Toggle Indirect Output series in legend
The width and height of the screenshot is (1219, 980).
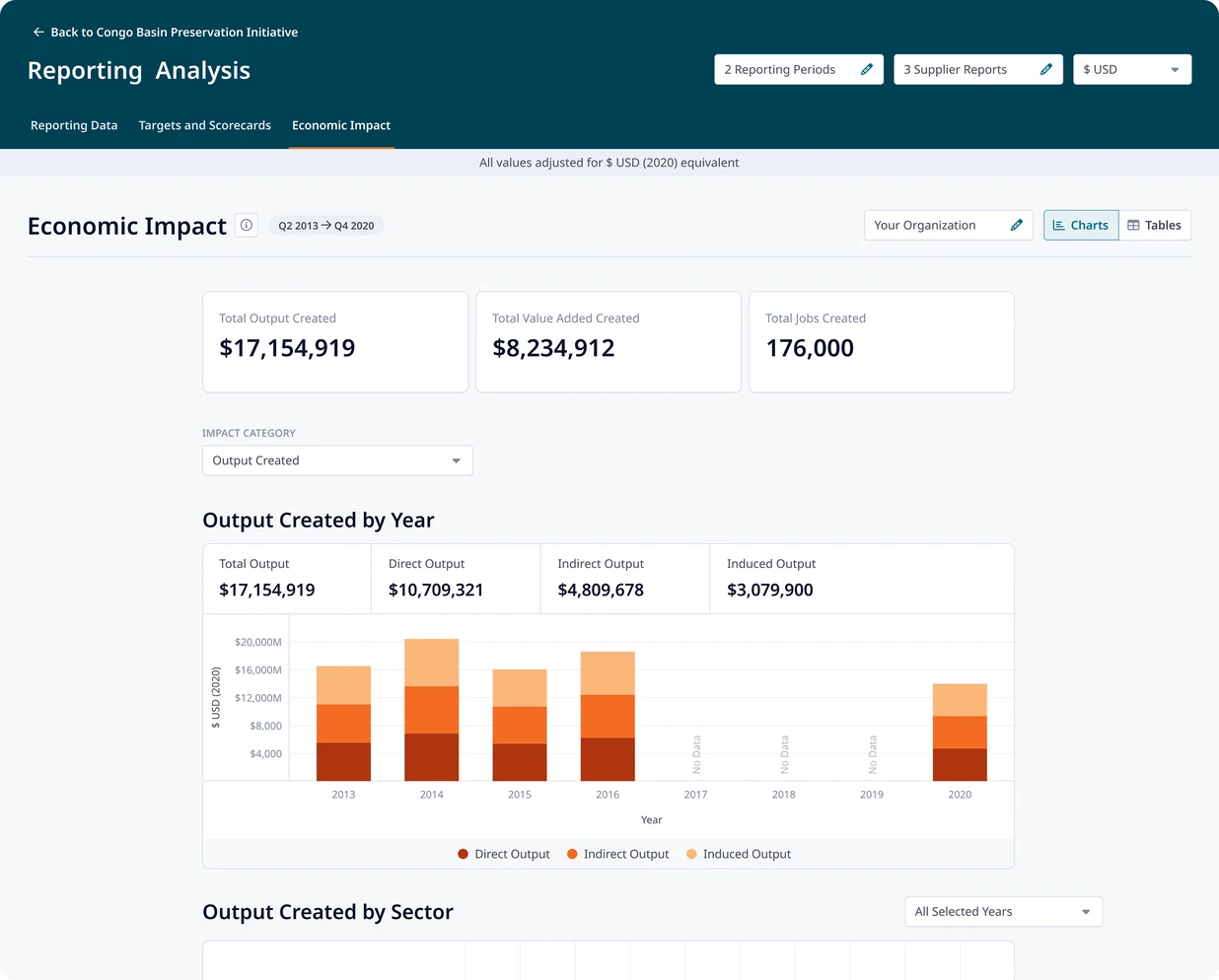(x=618, y=855)
